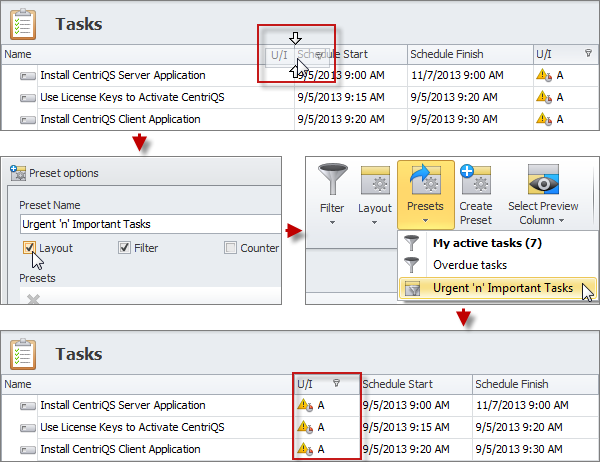Click Schedule Start header in upper grid
The image size is (600, 462).
point(351,54)
